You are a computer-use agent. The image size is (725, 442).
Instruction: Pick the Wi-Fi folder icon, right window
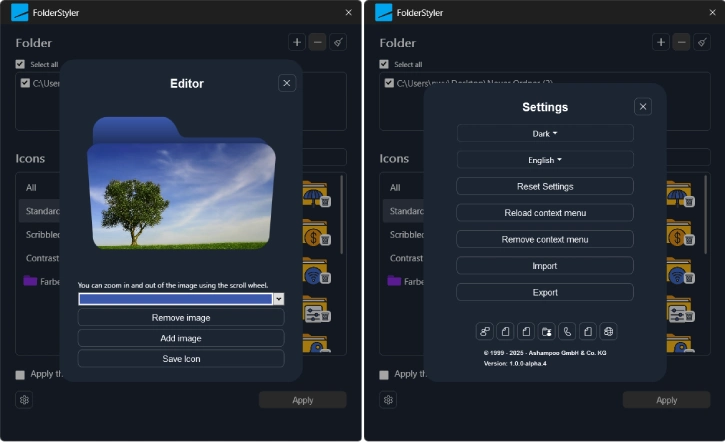tap(678, 270)
